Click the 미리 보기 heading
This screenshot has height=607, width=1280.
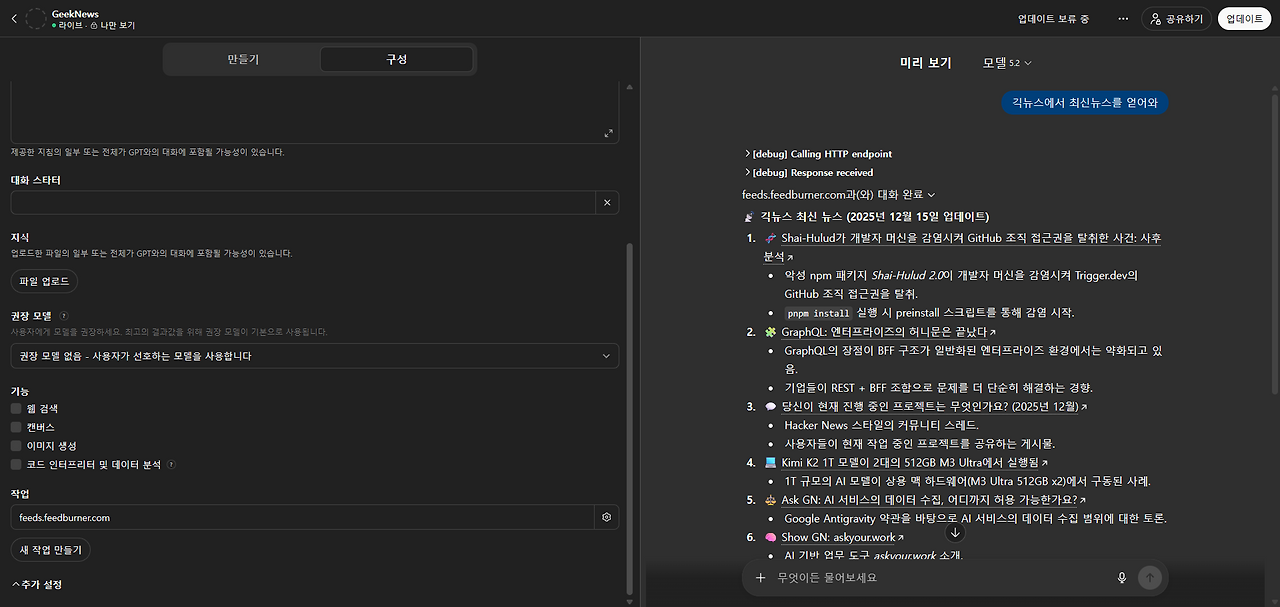click(x=925, y=62)
